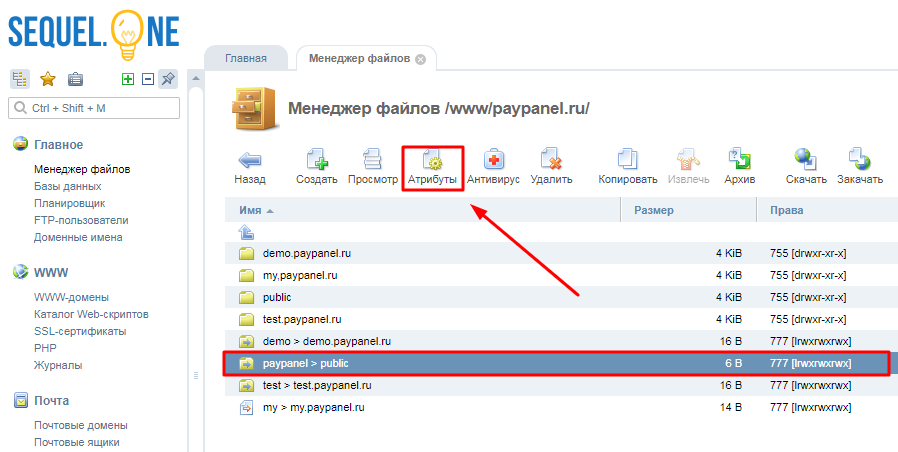Screen dimensions: 898x452
Task: Select my > my.paypanel.ru link row
Action: (561, 408)
